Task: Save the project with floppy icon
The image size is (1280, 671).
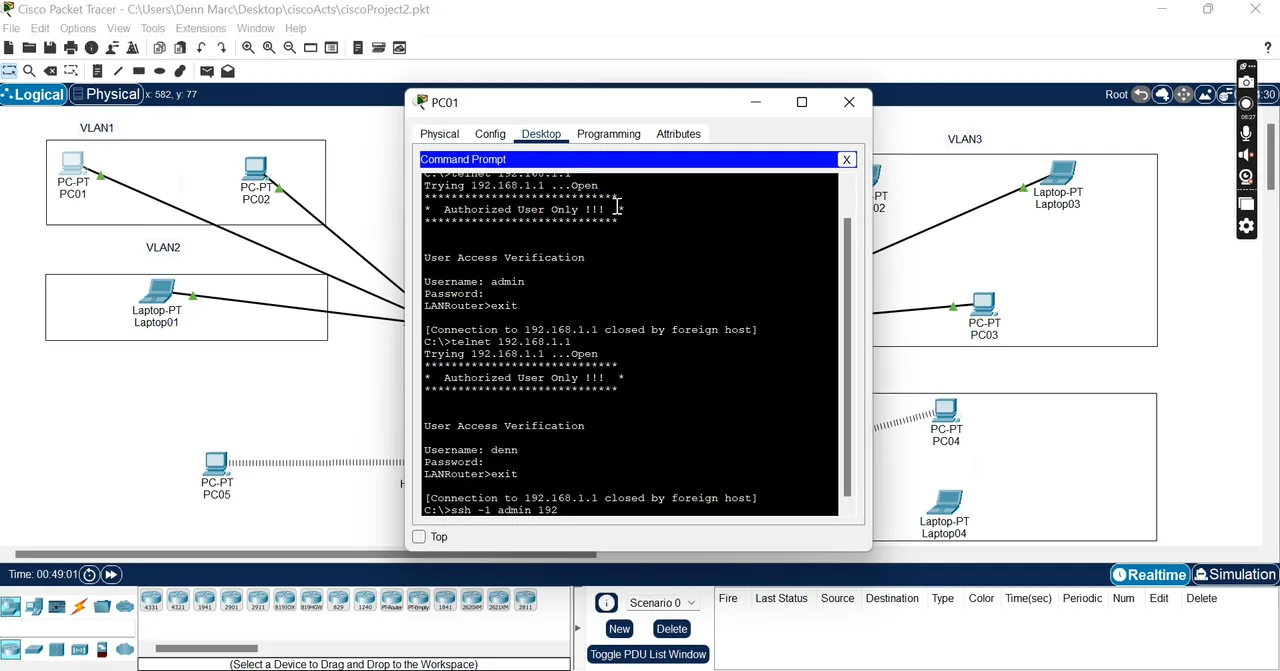Action: (50, 48)
